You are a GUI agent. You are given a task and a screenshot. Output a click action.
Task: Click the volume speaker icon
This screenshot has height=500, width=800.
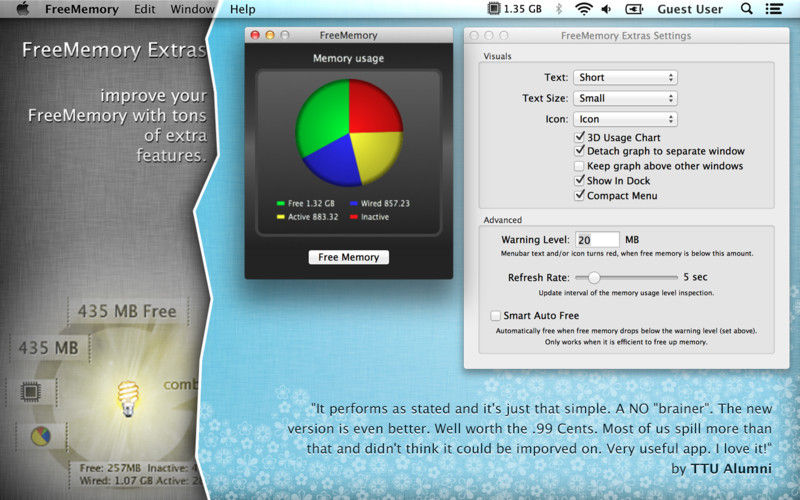tap(606, 9)
